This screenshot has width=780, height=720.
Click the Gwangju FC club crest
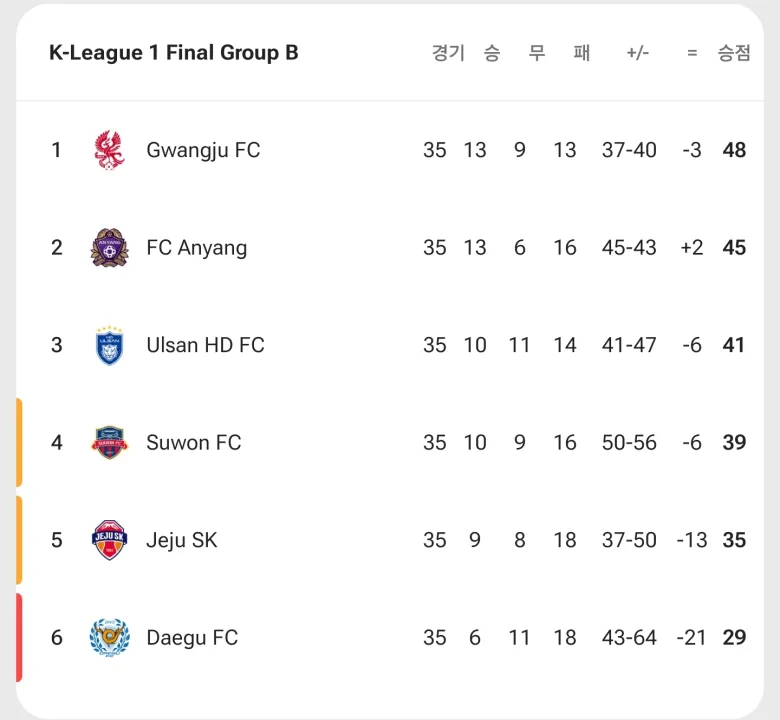click(x=109, y=150)
